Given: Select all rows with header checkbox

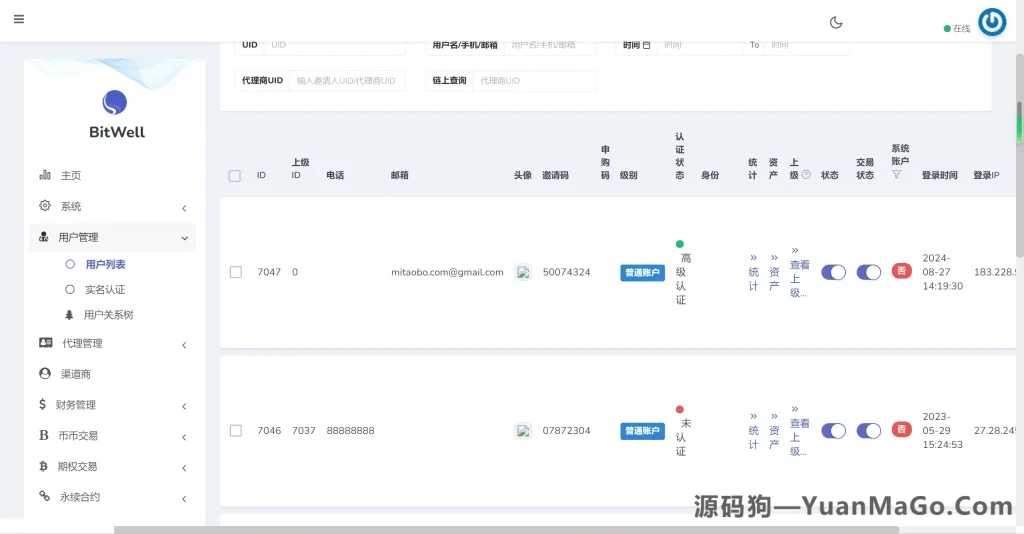Looking at the screenshot, I should (235, 176).
